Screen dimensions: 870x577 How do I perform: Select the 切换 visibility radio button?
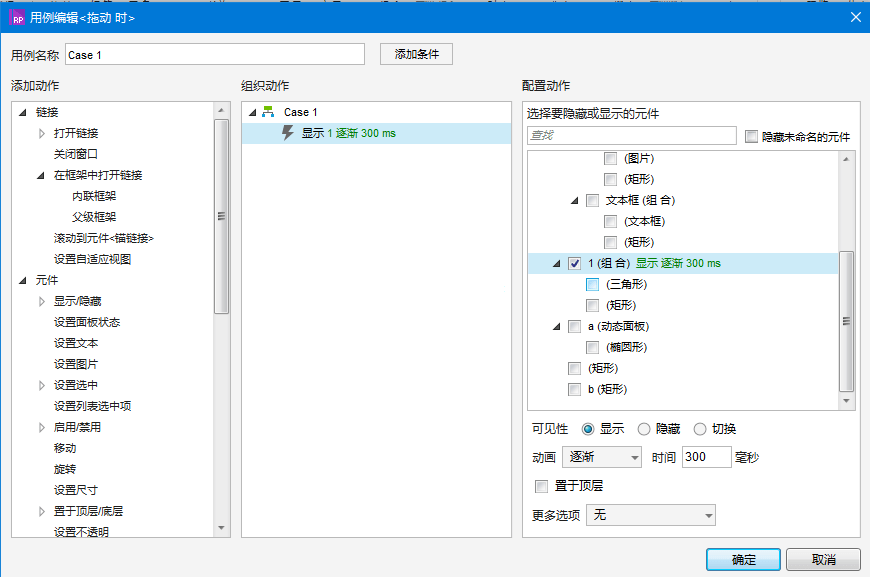[700, 429]
